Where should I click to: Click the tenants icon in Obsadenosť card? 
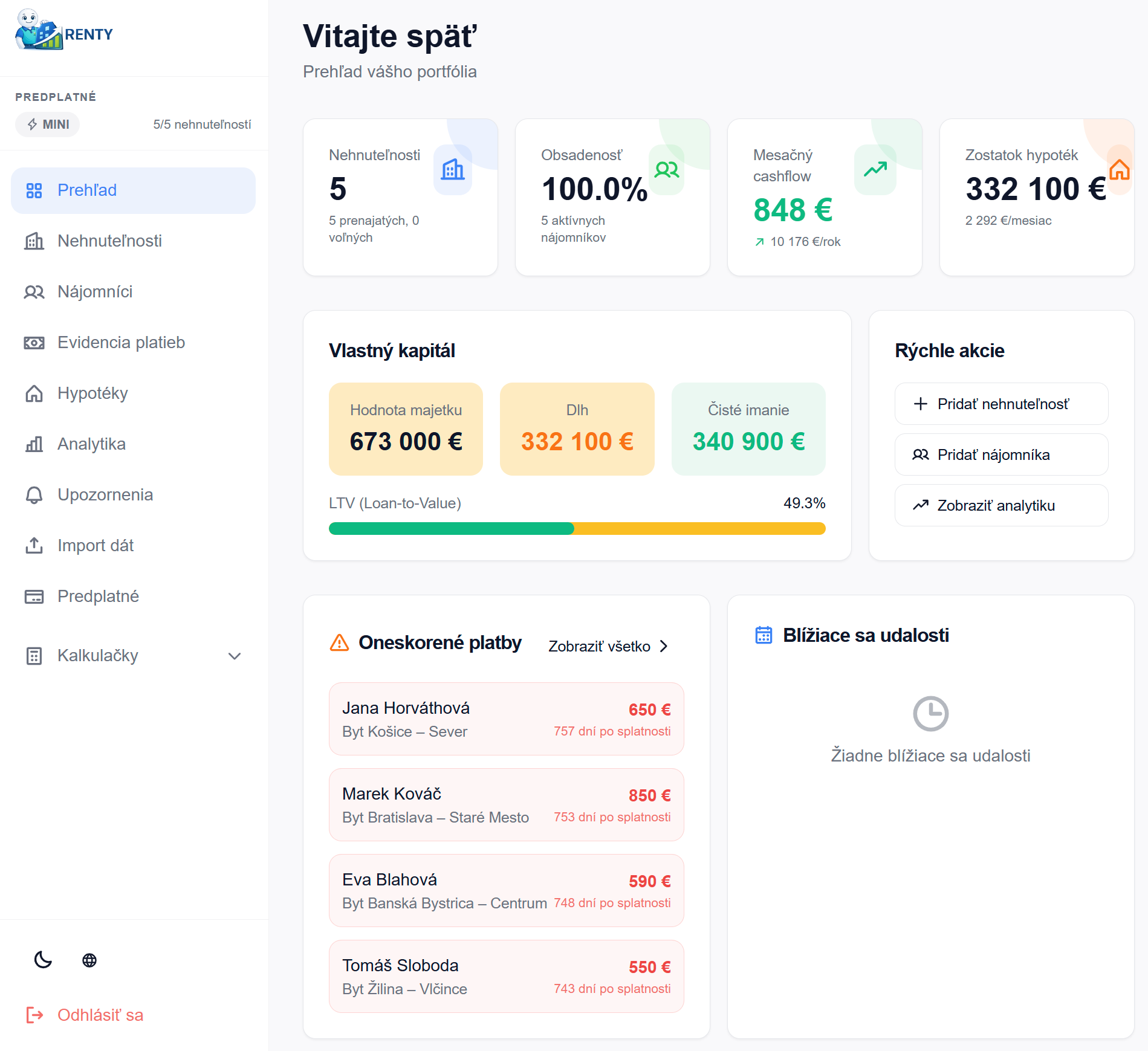666,170
